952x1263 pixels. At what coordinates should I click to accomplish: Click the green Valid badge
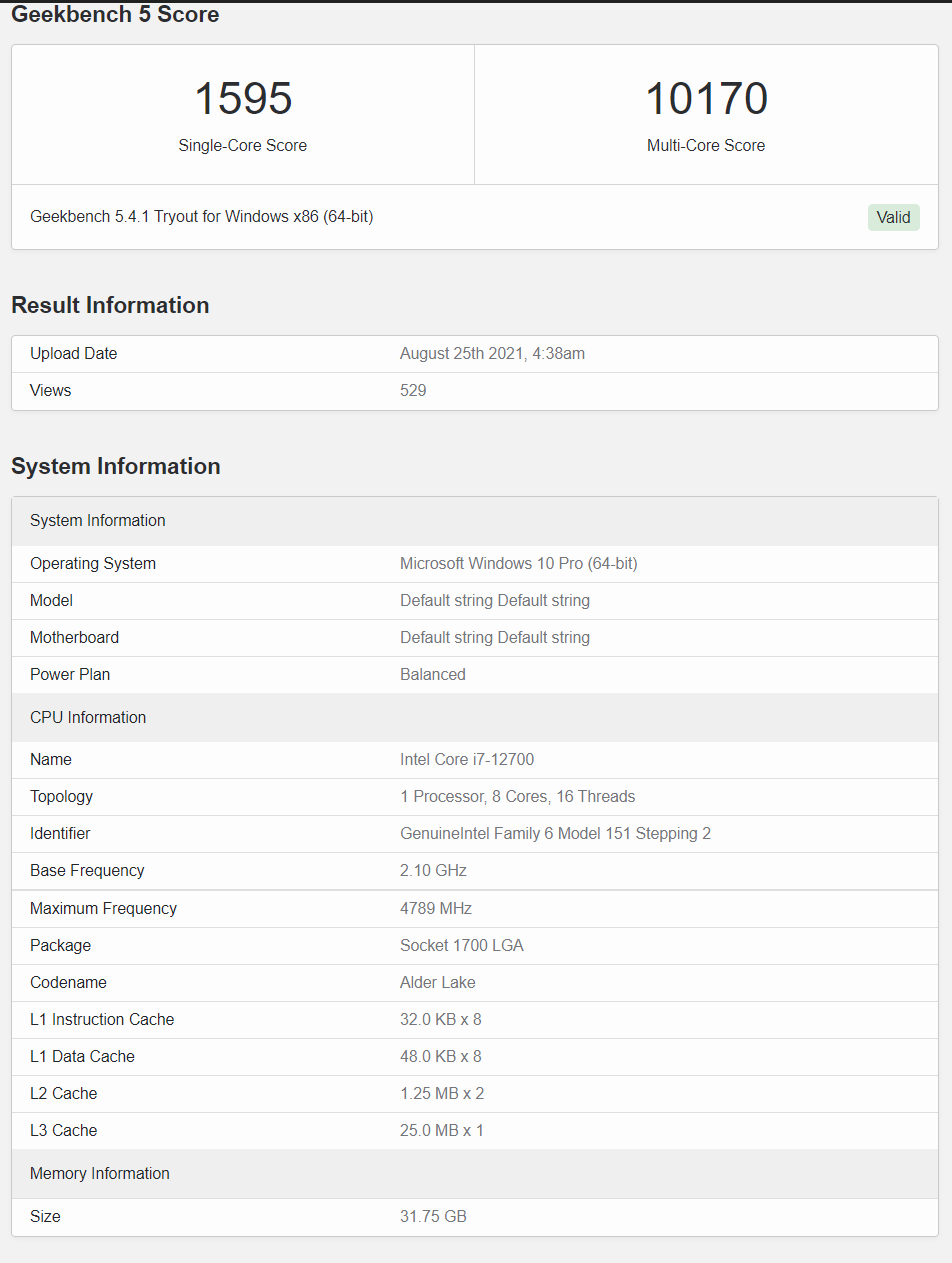click(893, 217)
